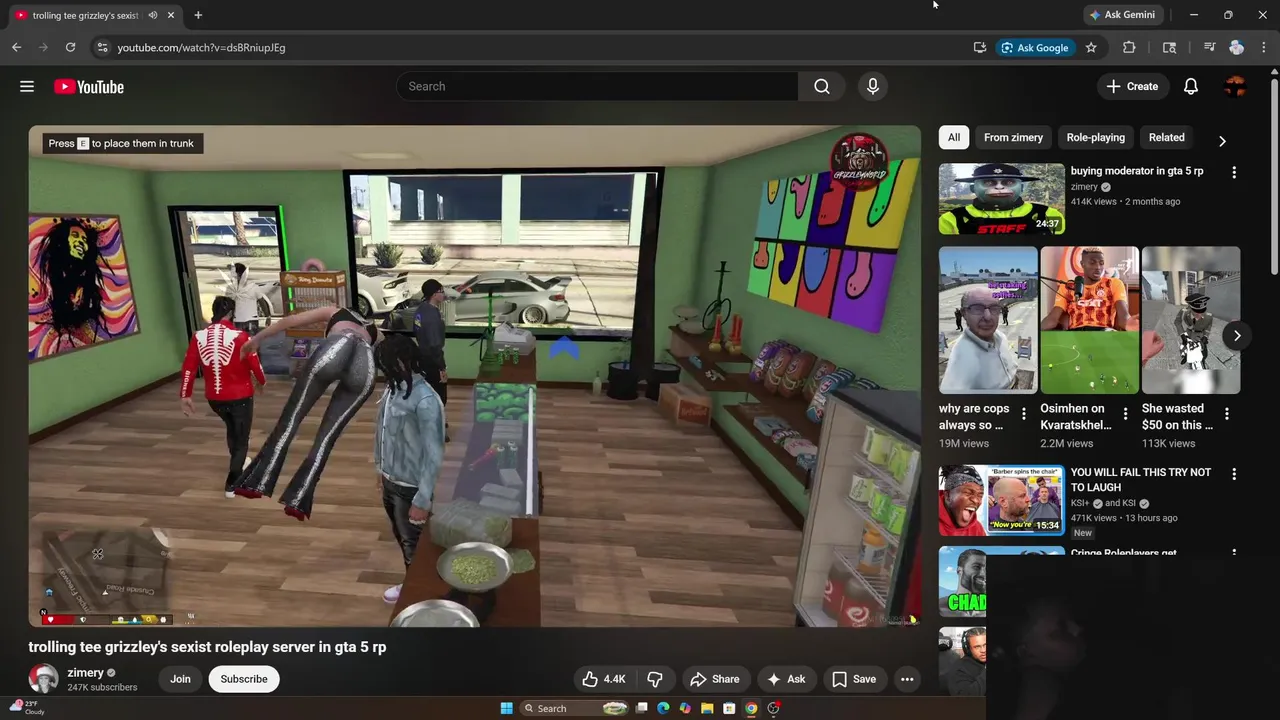Open more actions three-dot below video
Image resolution: width=1280 pixels, height=720 pixels.
click(907, 679)
